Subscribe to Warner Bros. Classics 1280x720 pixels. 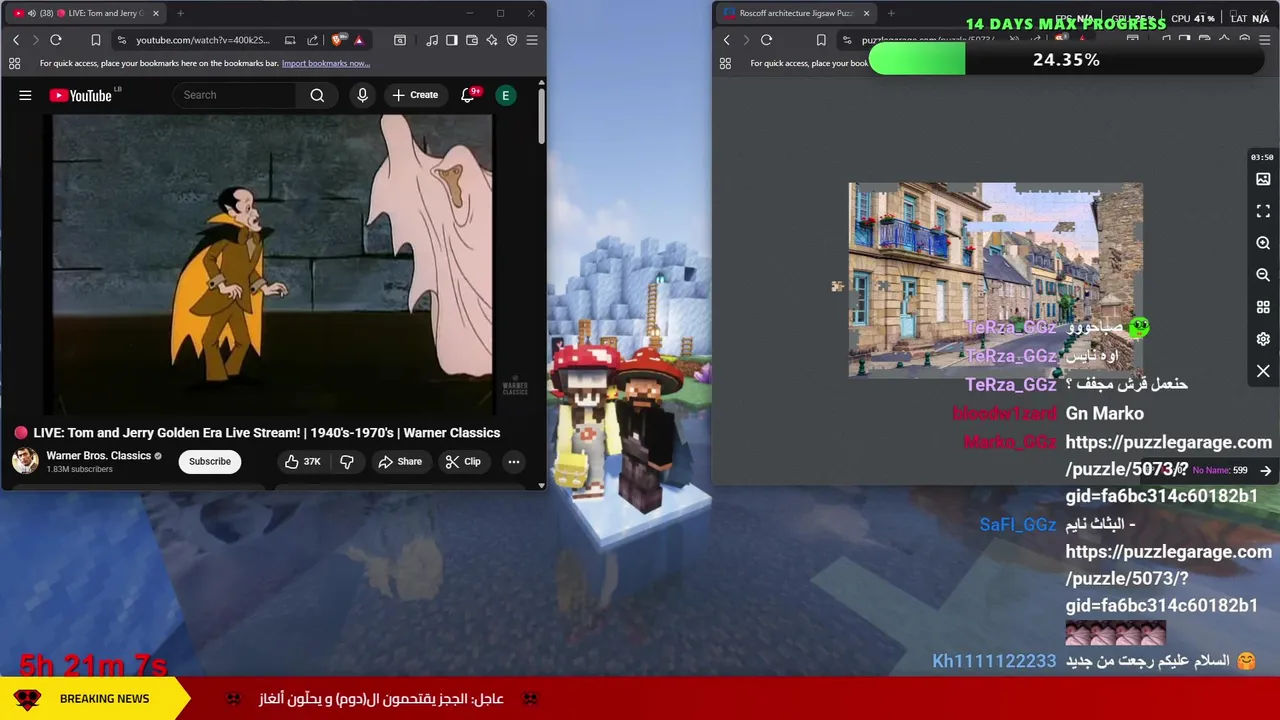click(x=210, y=461)
